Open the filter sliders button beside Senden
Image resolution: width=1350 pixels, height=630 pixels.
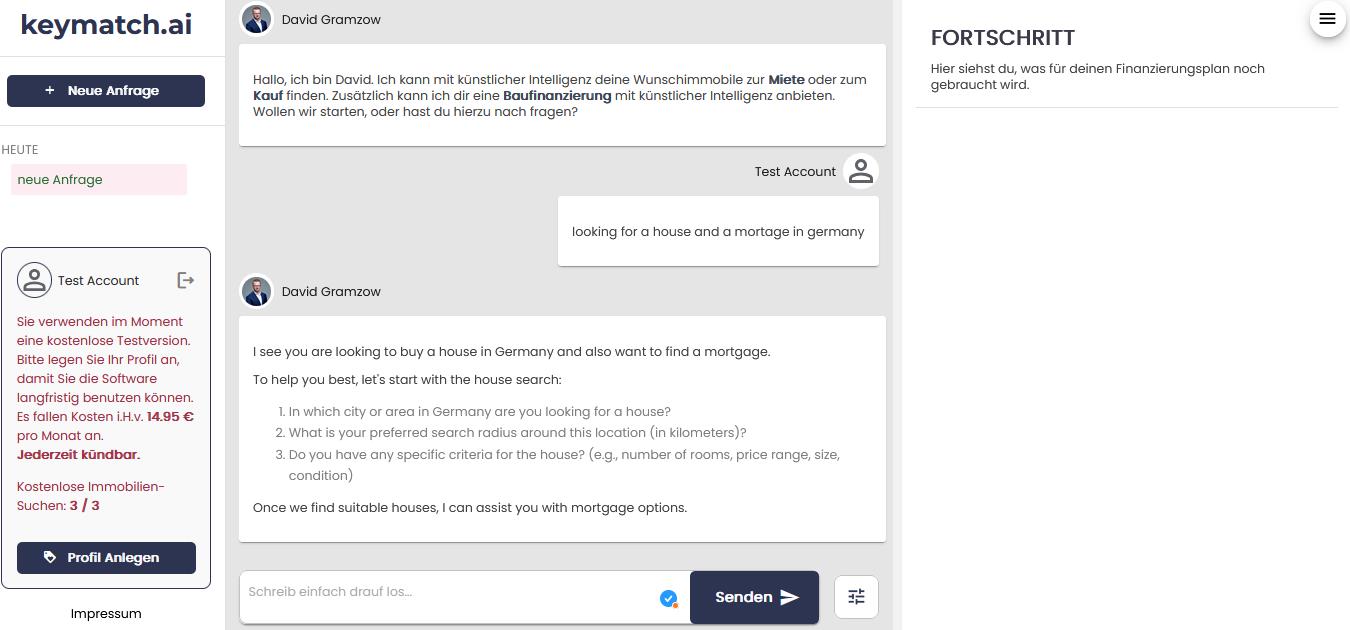click(x=856, y=597)
